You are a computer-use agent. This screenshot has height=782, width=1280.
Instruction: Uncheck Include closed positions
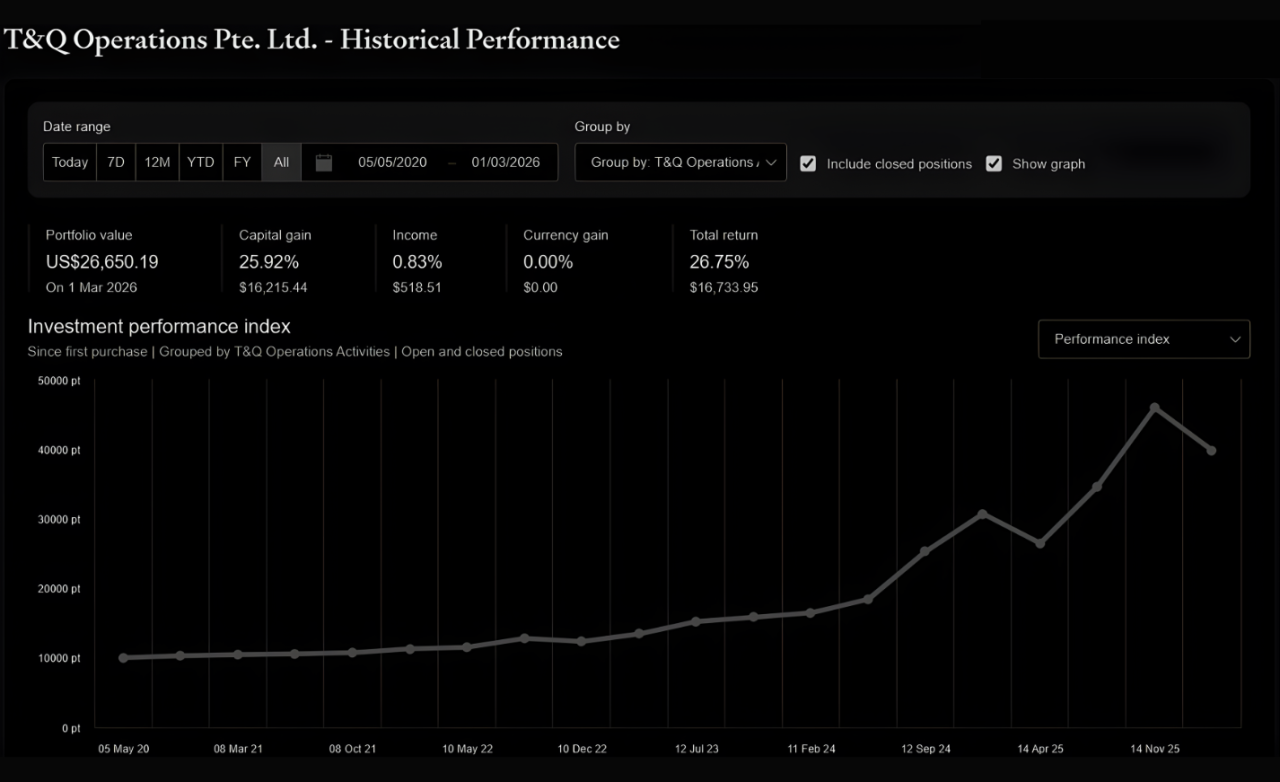click(x=808, y=164)
